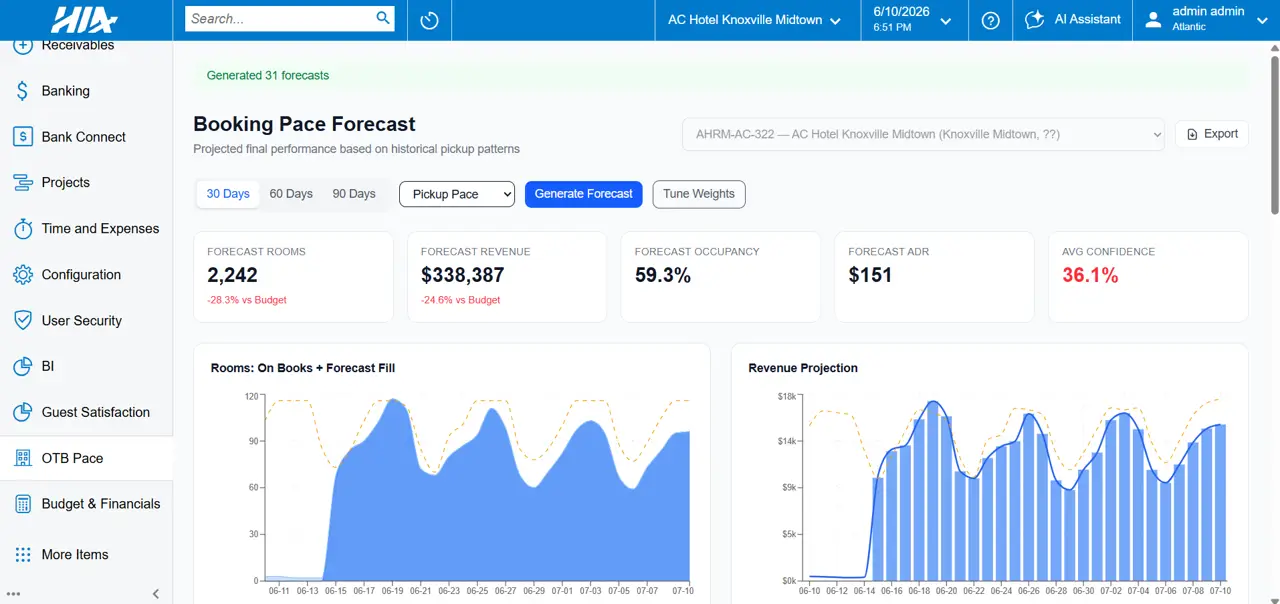
Task: Click the Projects icon in sidebar
Action: click(23, 183)
